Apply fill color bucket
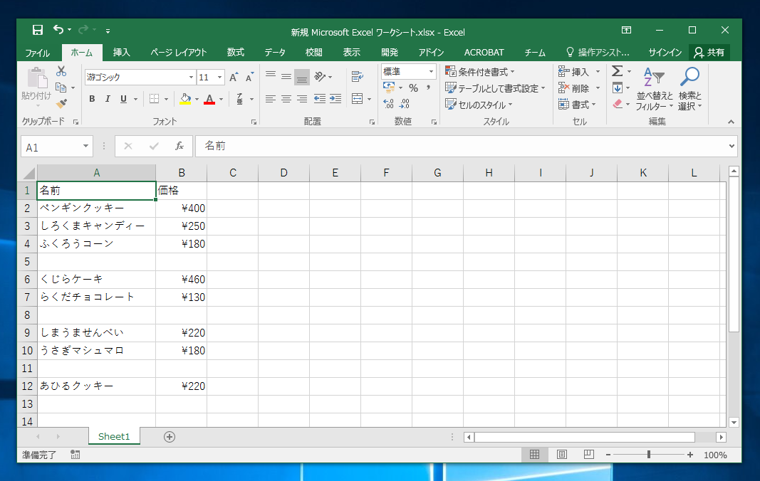Image resolution: width=760 pixels, height=481 pixels. point(185,99)
